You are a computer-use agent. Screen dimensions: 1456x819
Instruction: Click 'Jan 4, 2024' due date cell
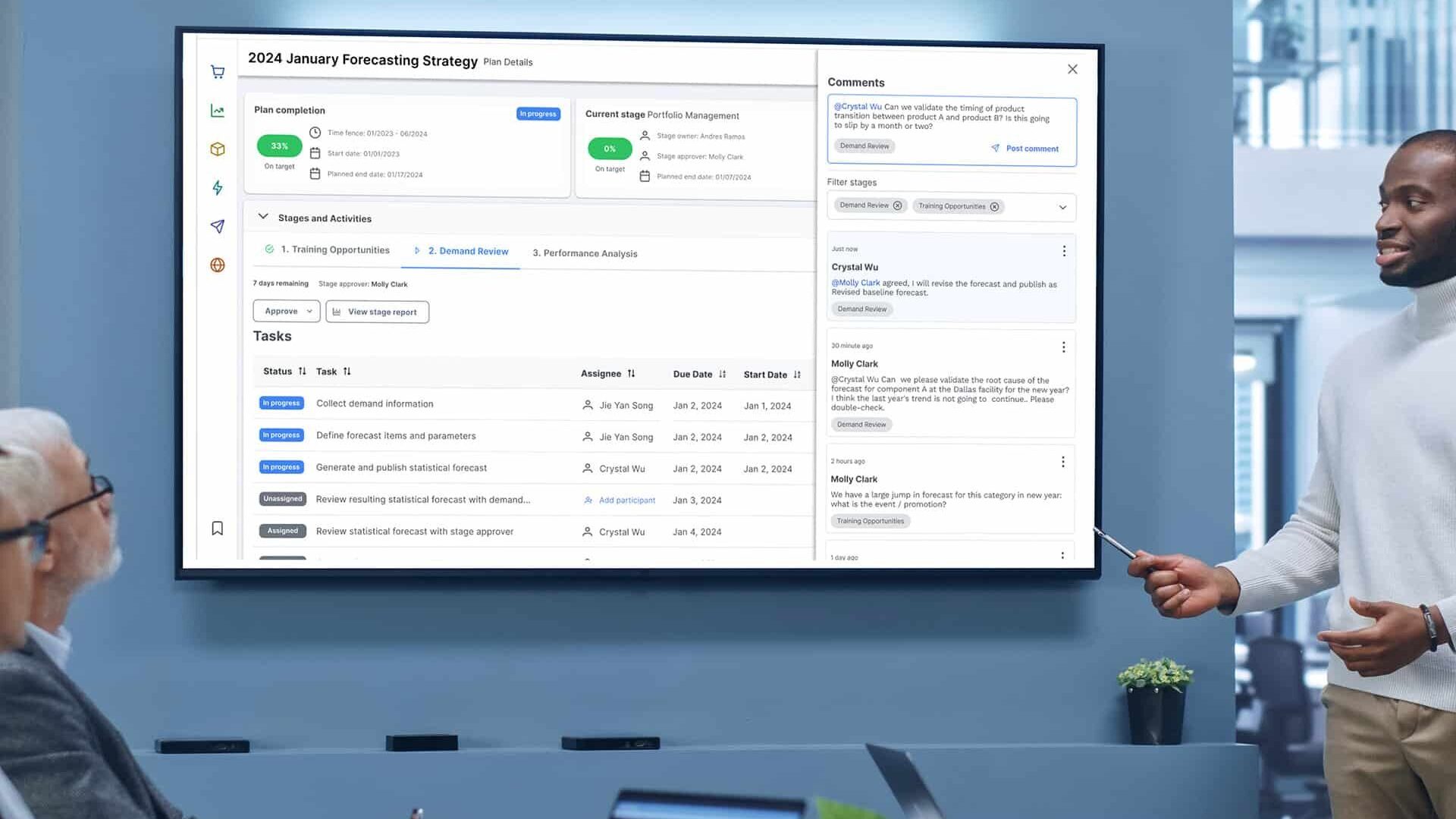click(x=697, y=532)
